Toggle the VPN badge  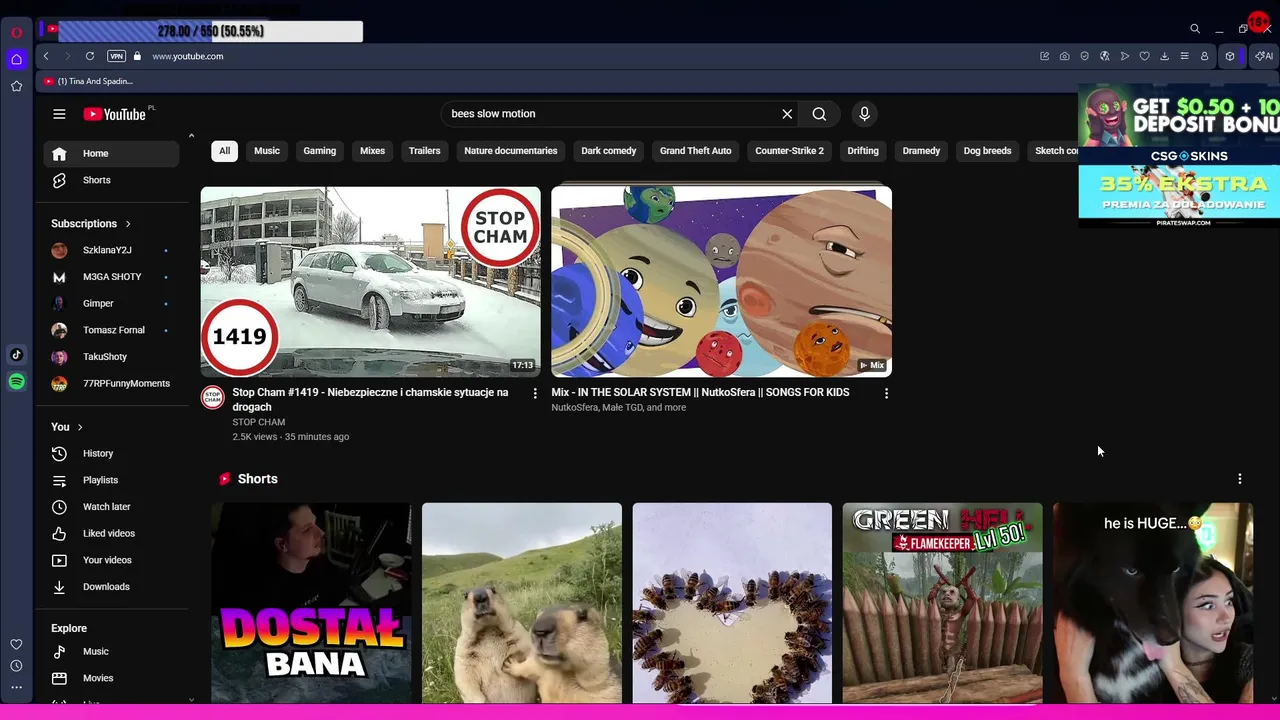click(117, 56)
